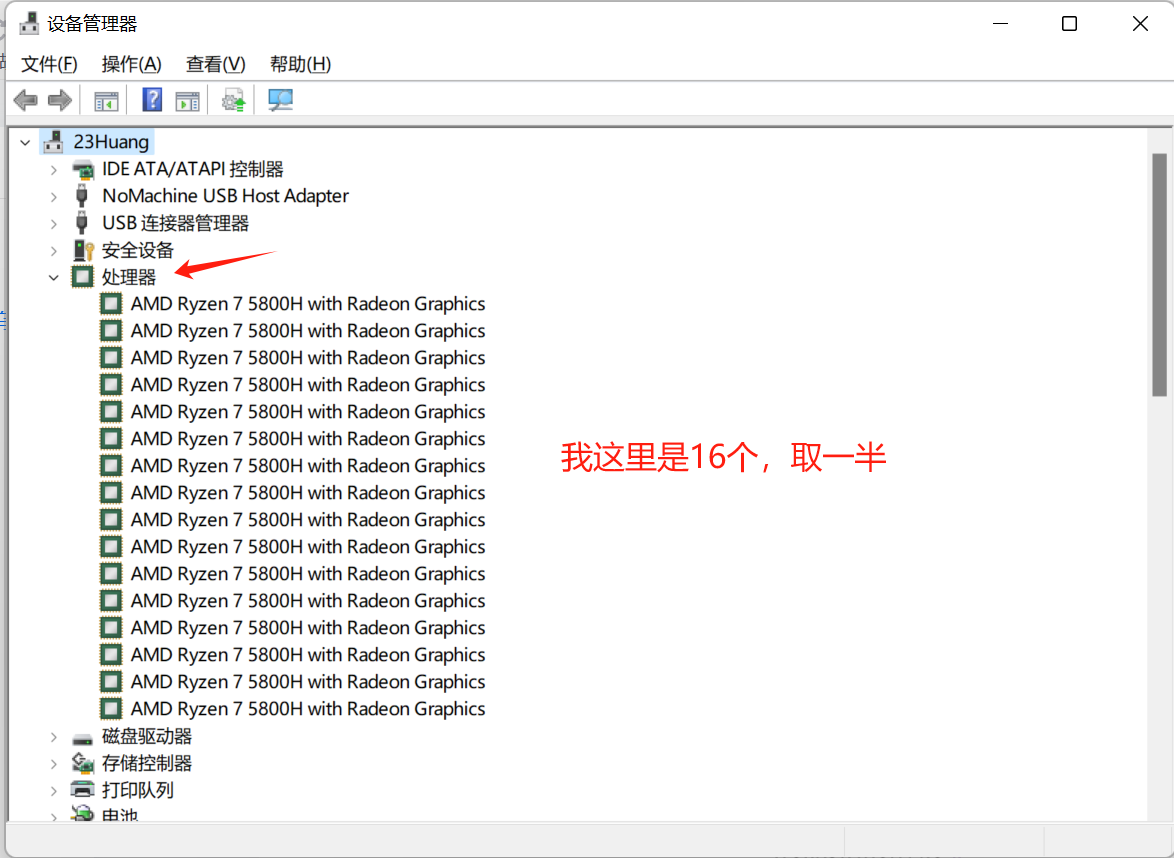Image resolution: width=1174 pixels, height=858 pixels.
Task: Select the 打印队列 label
Action: 138,790
